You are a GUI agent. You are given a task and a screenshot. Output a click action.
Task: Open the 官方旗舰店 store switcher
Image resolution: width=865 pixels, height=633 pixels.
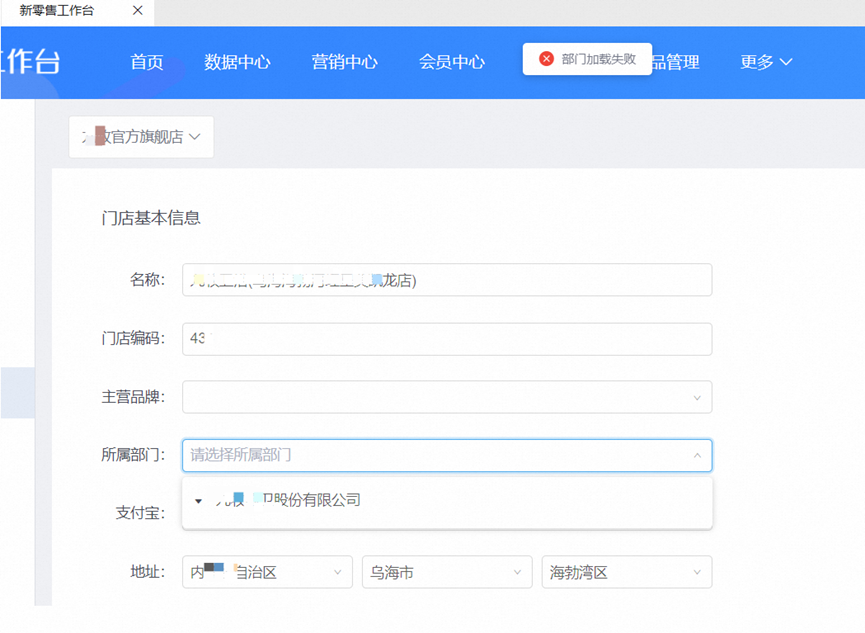click(141, 137)
